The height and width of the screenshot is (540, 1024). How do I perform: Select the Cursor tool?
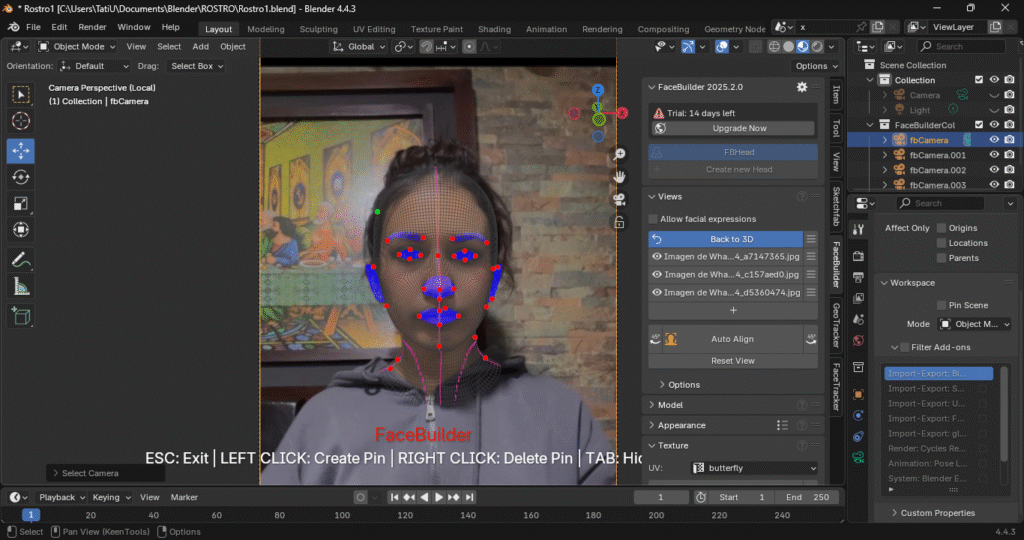[x=20, y=121]
